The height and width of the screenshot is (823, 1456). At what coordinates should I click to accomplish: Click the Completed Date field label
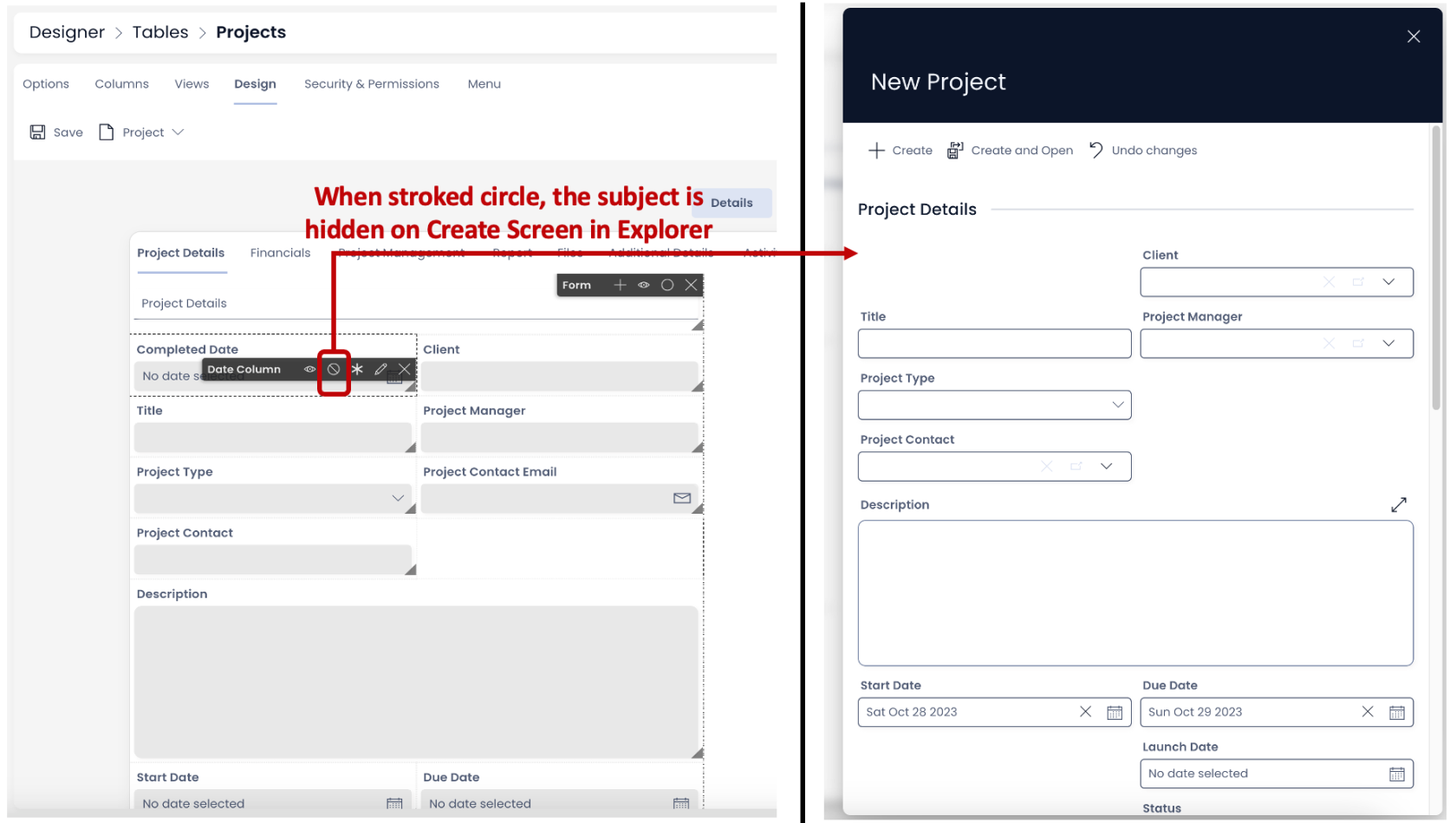point(187,349)
